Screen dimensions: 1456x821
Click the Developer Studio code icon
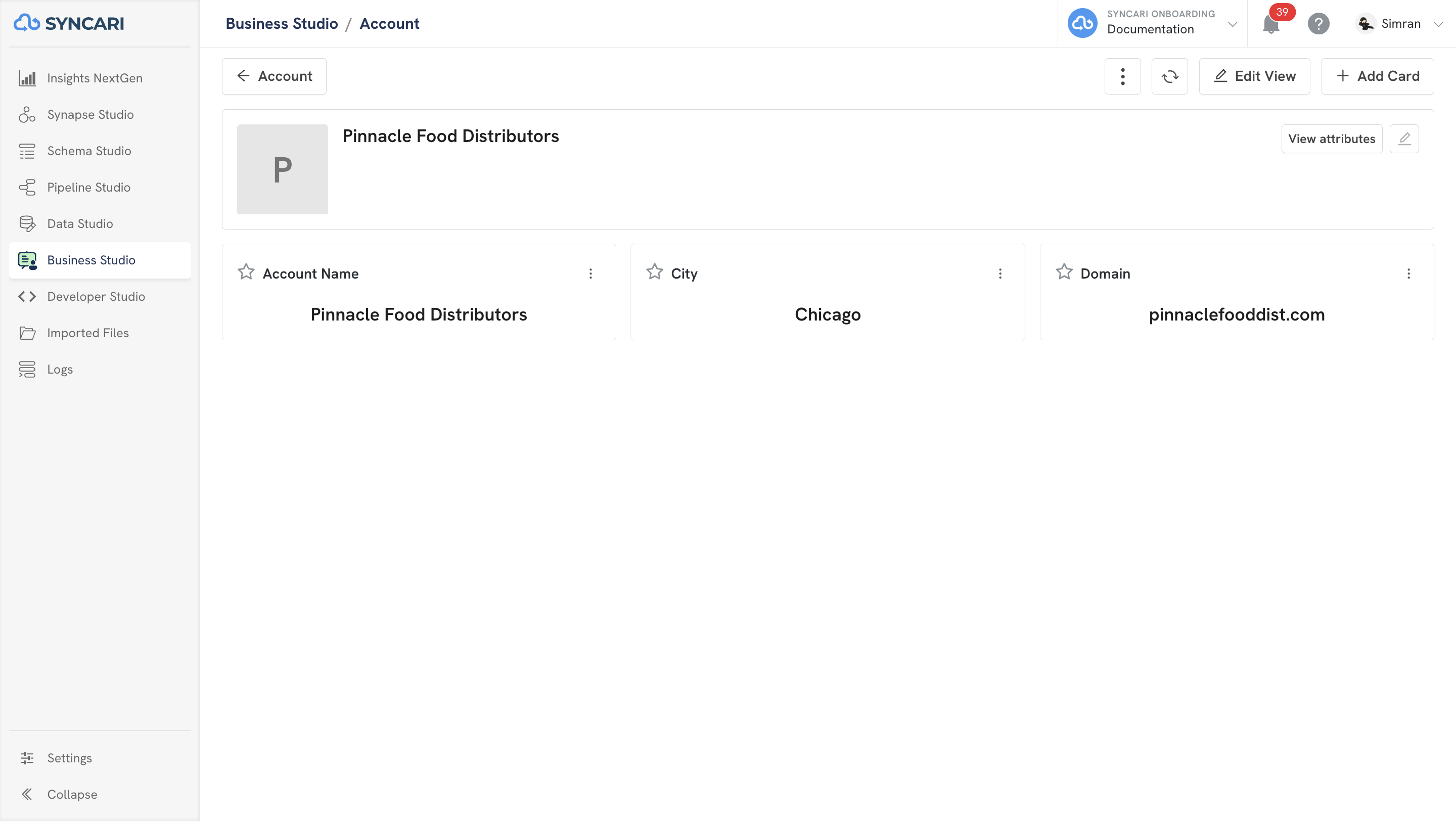(x=27, y=297)
